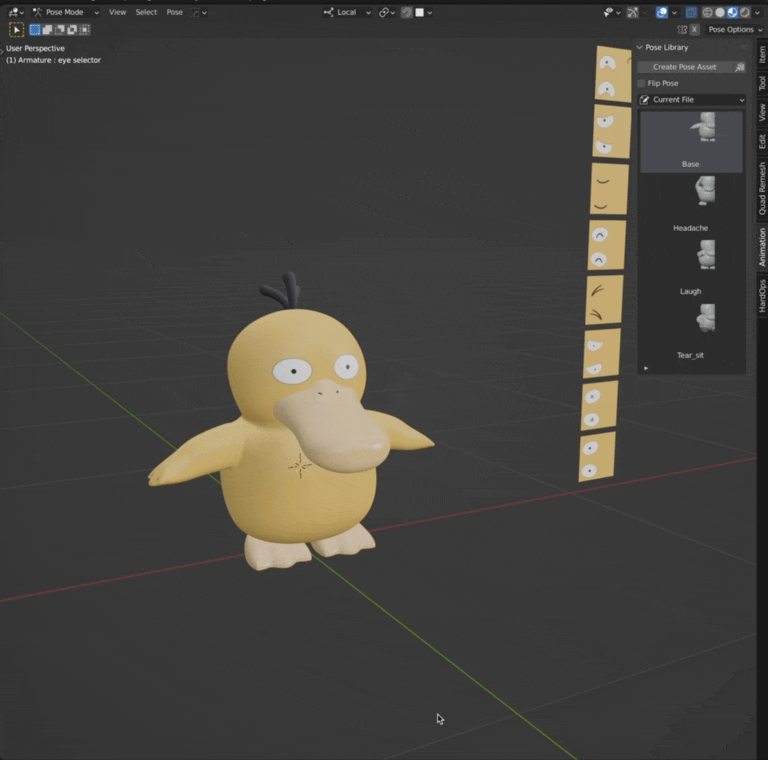
Task: Select the squinting lines eyes tile
Action: click(604, 300)
